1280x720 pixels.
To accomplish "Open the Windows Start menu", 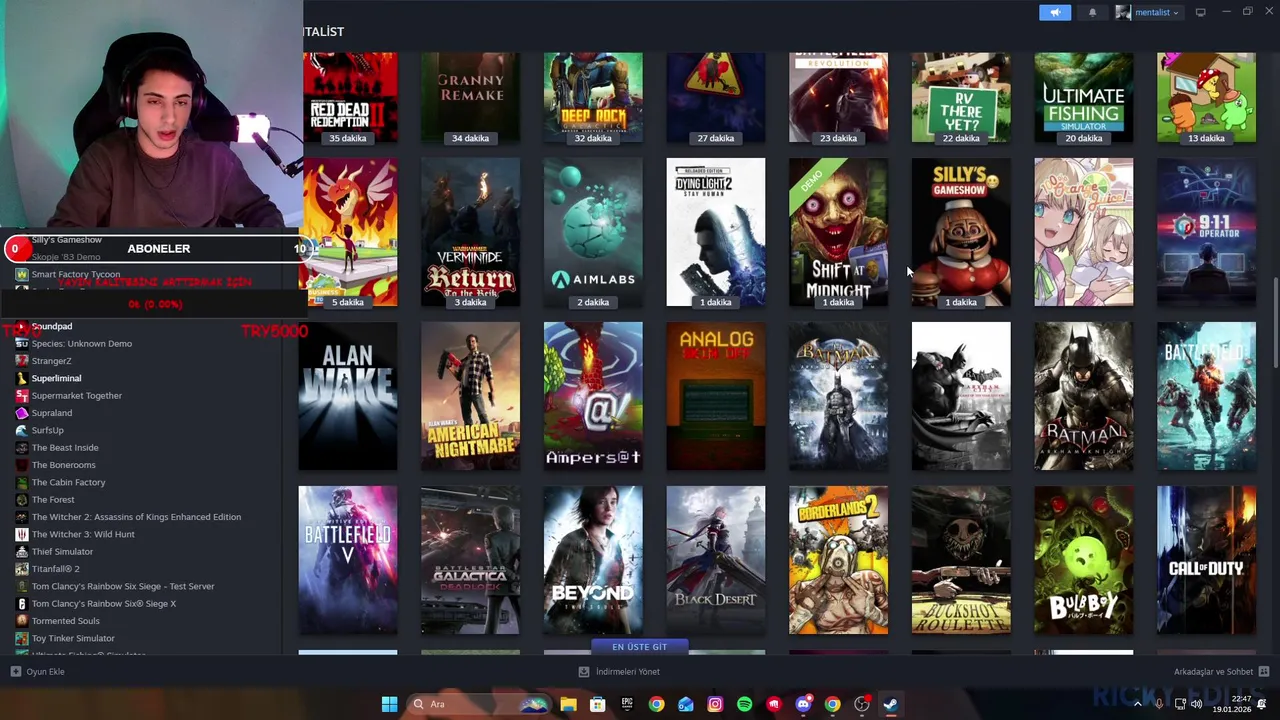I will click(389, 704).
